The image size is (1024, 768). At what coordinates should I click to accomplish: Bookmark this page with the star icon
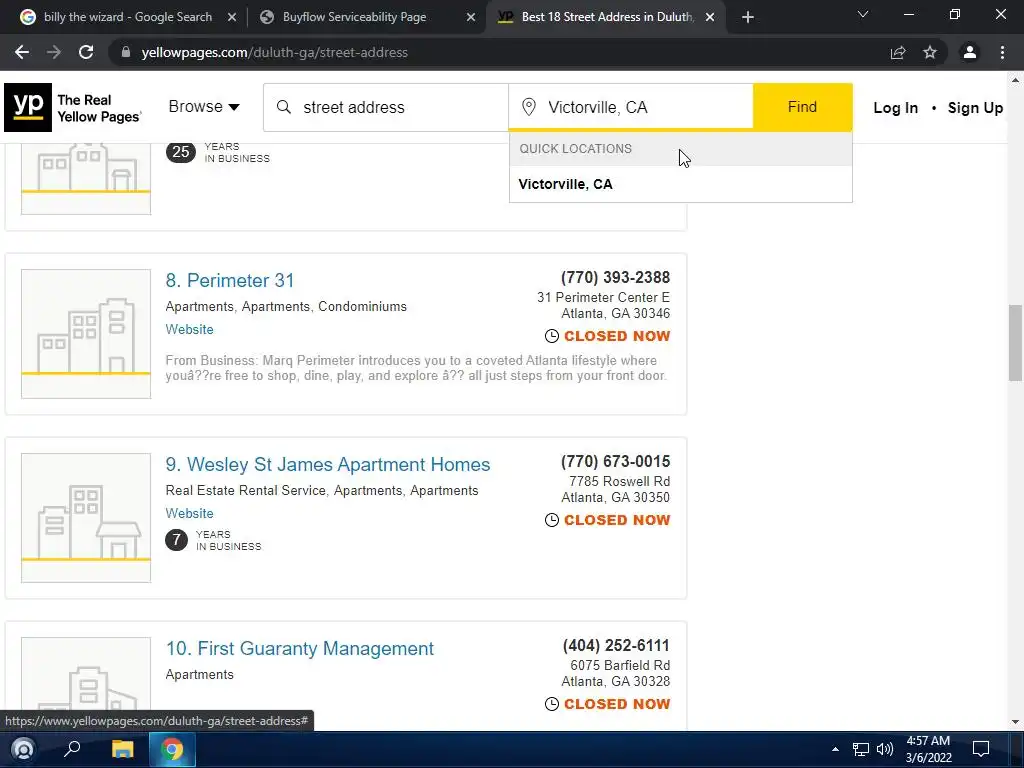(930, 52)
